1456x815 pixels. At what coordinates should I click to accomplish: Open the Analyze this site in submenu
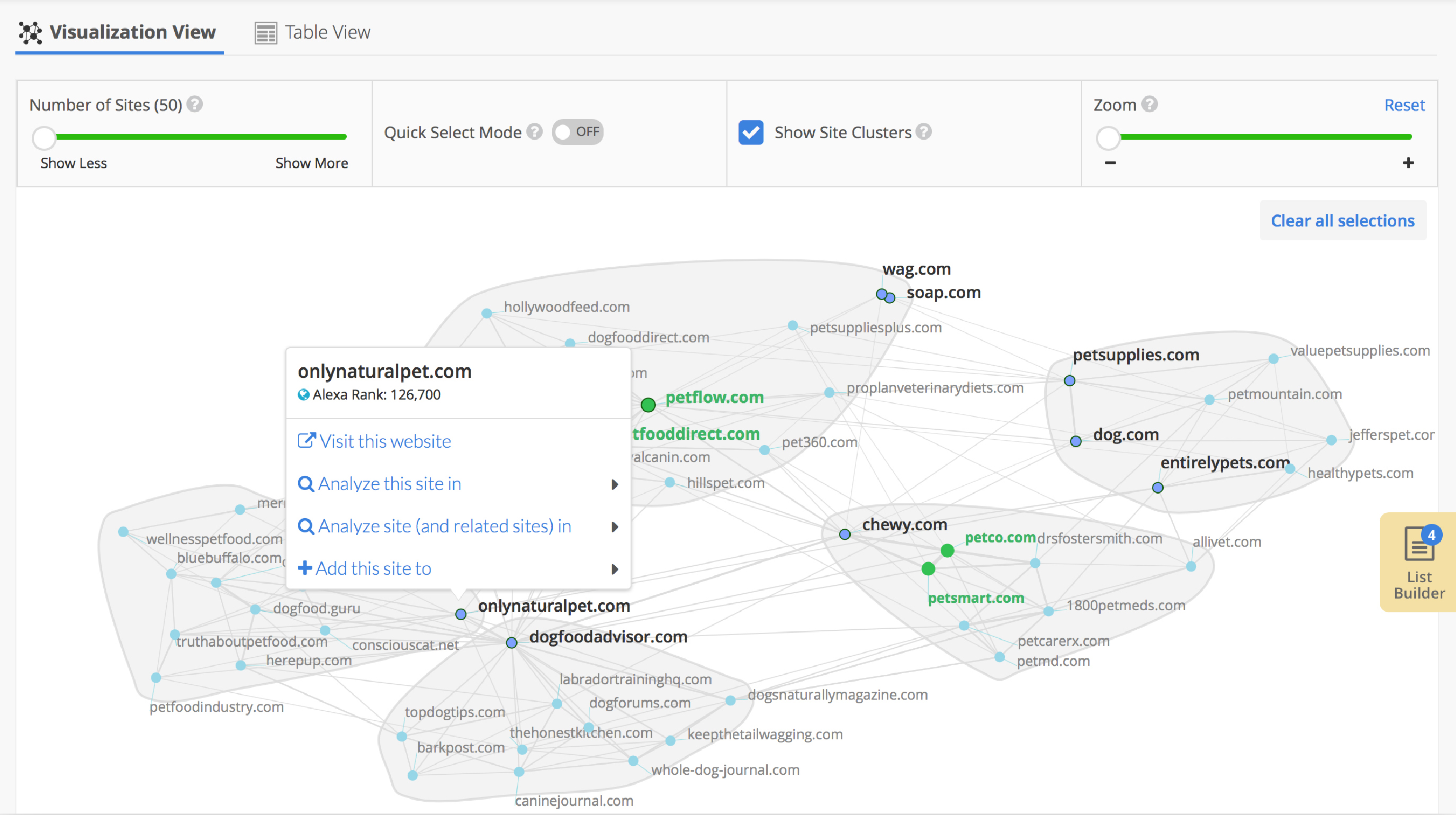pos(459,484)
